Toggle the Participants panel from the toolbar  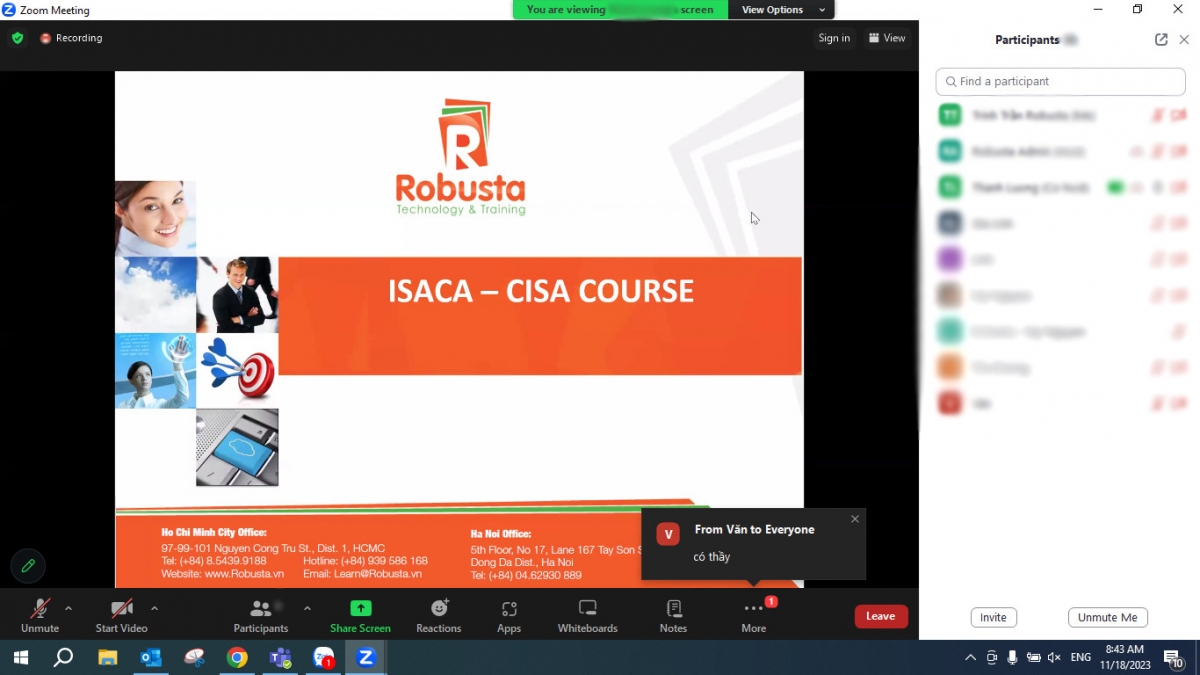(261, 614)
